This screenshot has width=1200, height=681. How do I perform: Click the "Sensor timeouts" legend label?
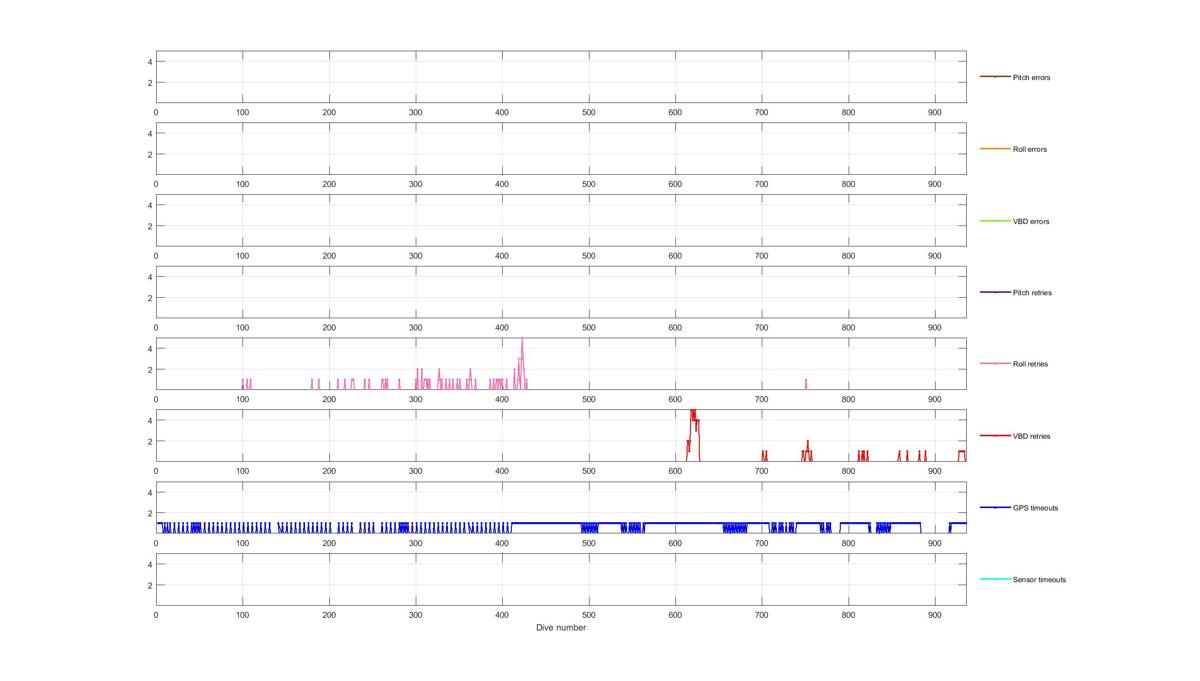[1039, 580]
